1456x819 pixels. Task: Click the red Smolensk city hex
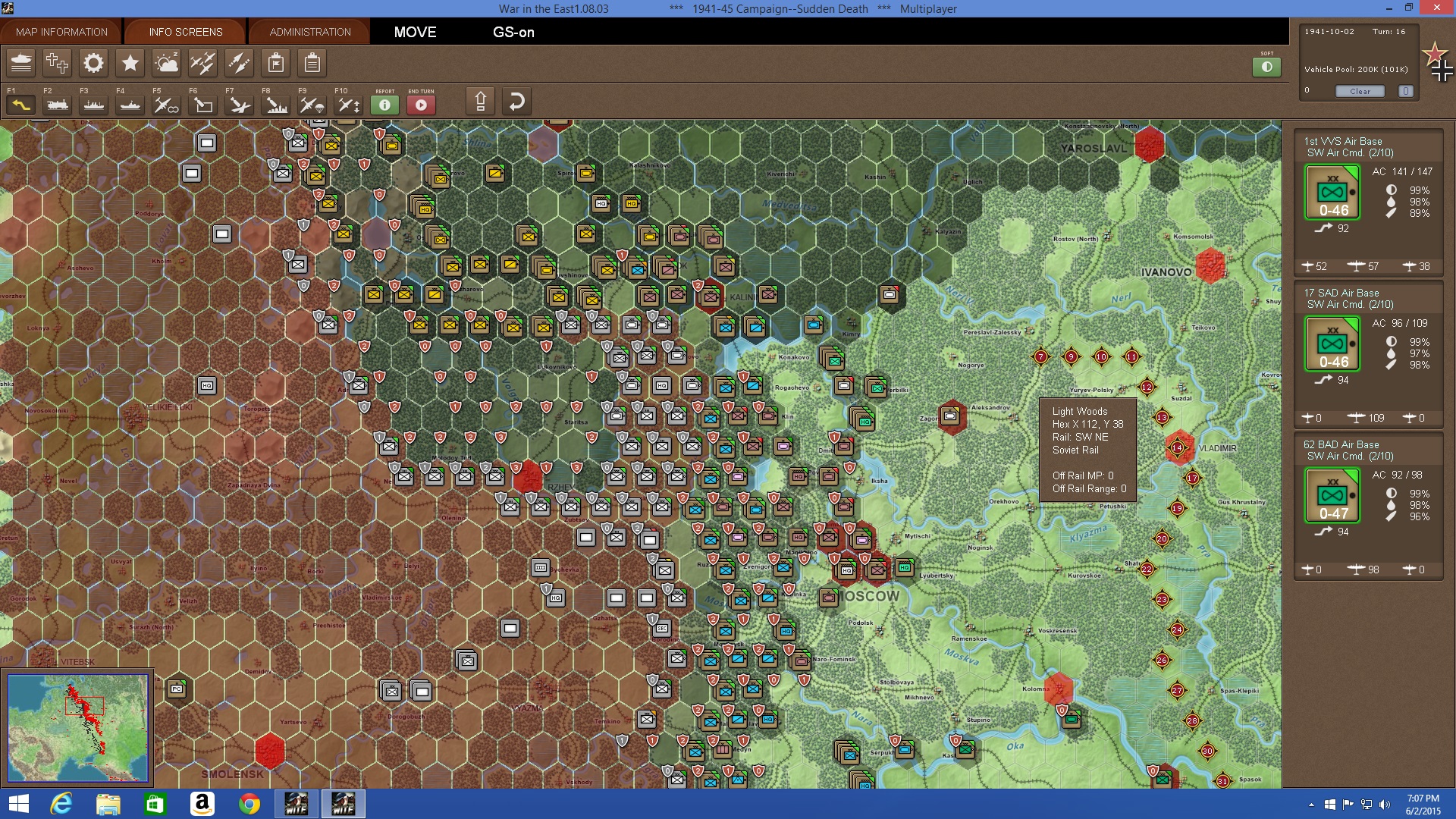(x=269, y=751)
